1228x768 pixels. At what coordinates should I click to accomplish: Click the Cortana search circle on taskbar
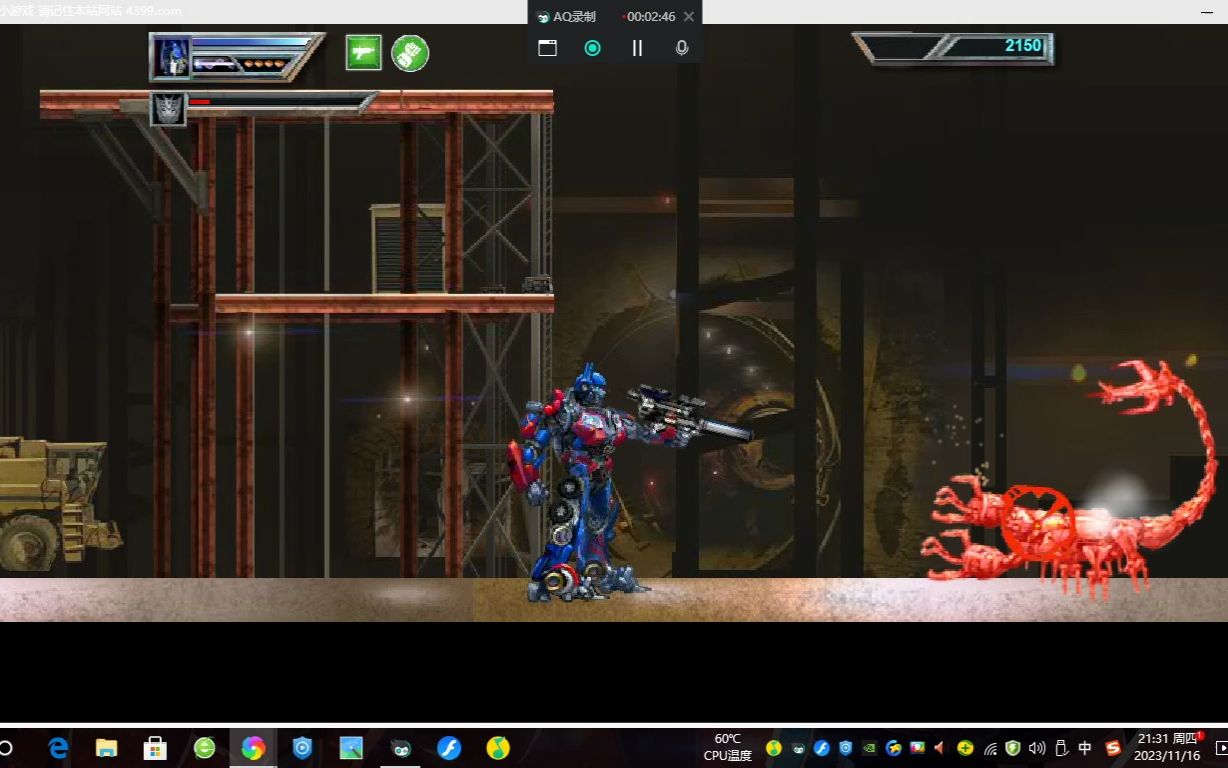pos(5,747)
